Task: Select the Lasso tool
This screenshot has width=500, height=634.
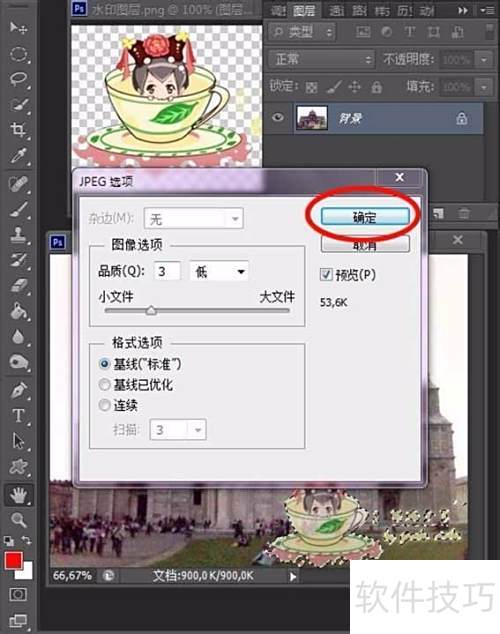Action: [18, 79]
